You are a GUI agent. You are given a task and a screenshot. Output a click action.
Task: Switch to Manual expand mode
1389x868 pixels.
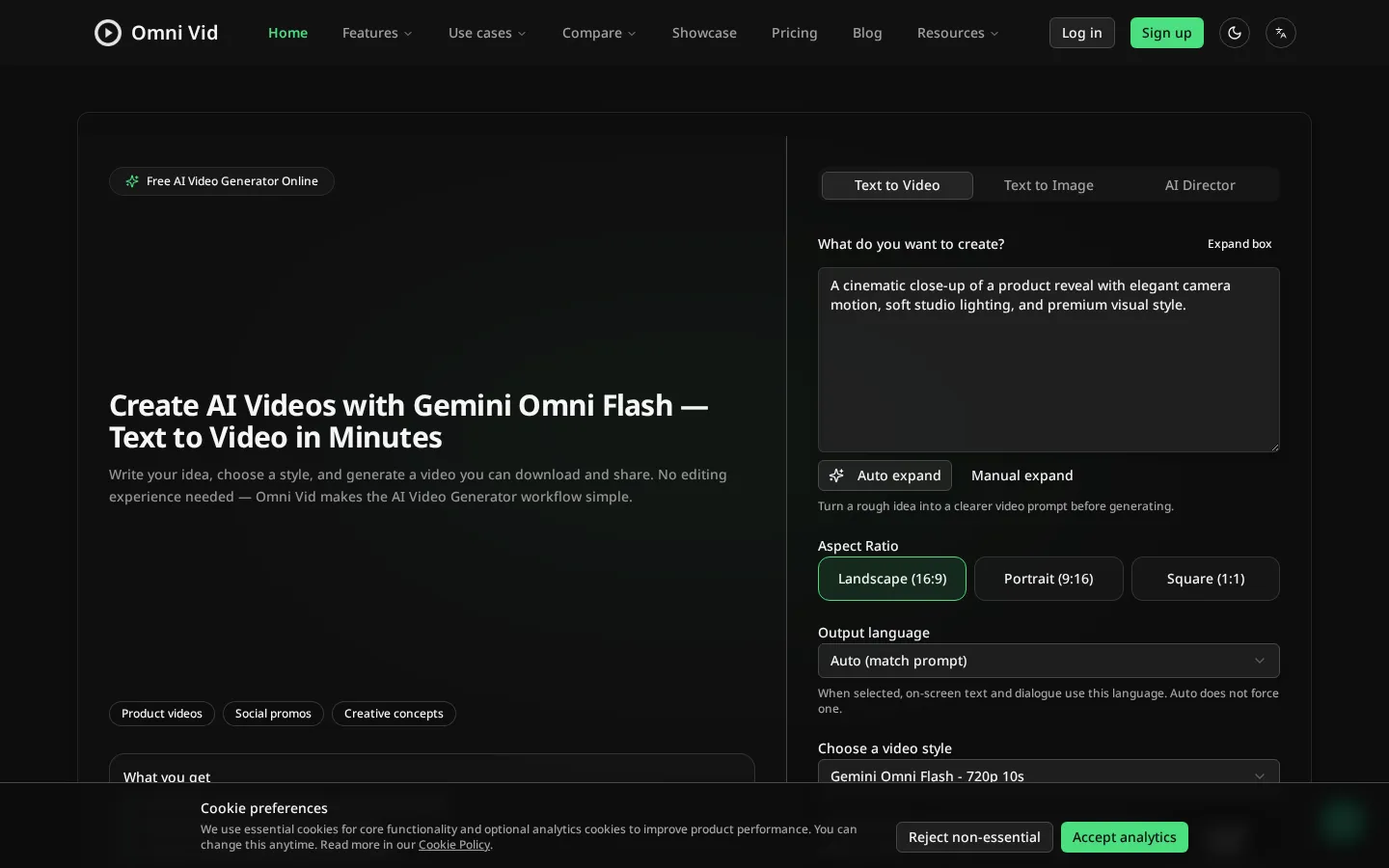pyautogui.click(x=1022, y=475)
